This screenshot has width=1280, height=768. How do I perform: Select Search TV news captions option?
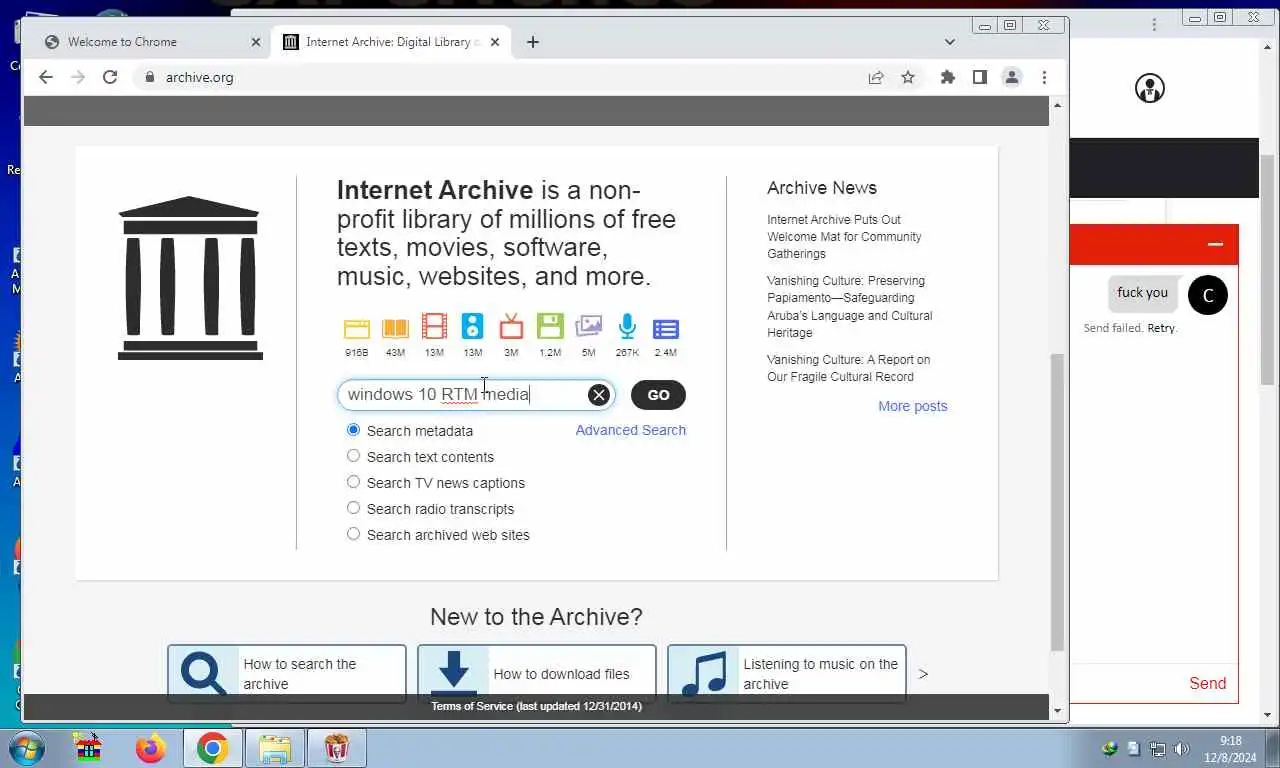[353, 482]
